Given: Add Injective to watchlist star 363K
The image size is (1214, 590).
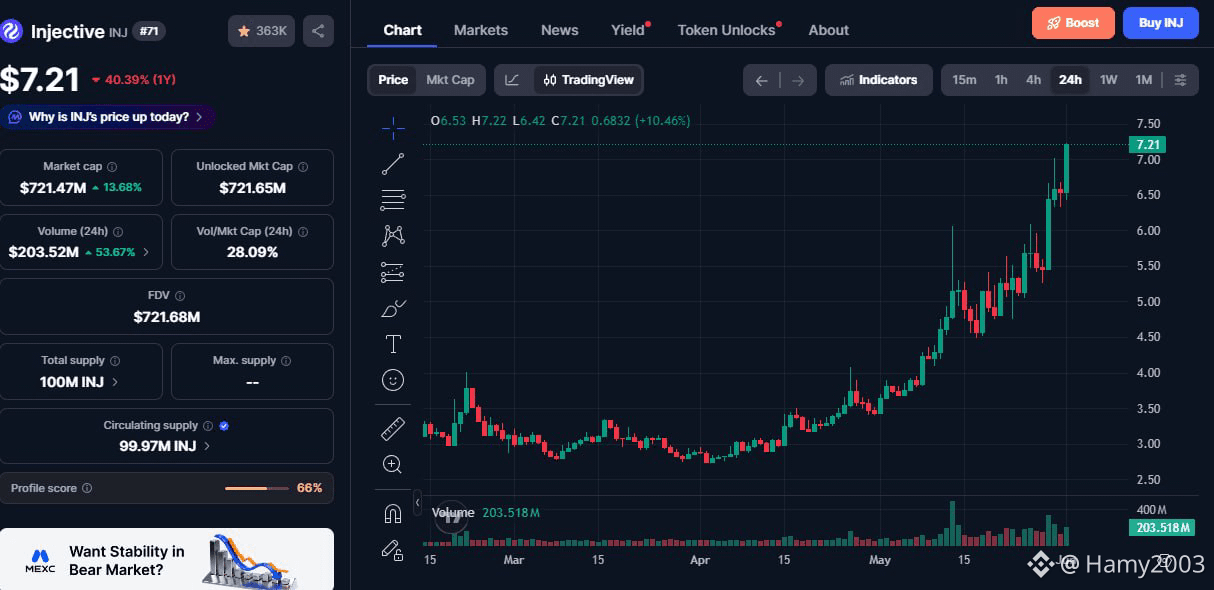Looking at the screenshot, I should [261, 31].
